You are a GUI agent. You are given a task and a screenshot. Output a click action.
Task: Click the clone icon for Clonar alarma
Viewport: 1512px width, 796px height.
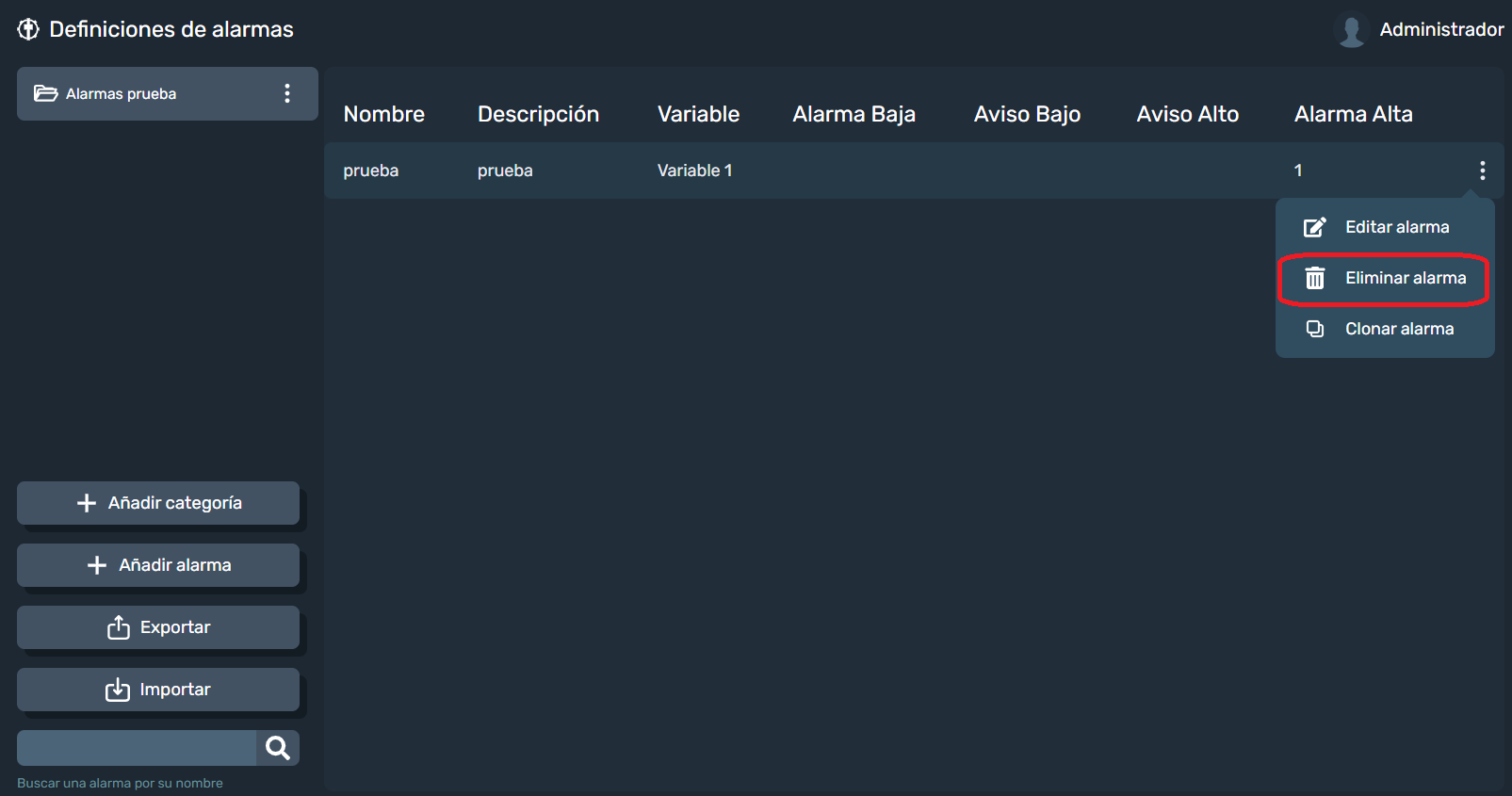pos(1314,329)
